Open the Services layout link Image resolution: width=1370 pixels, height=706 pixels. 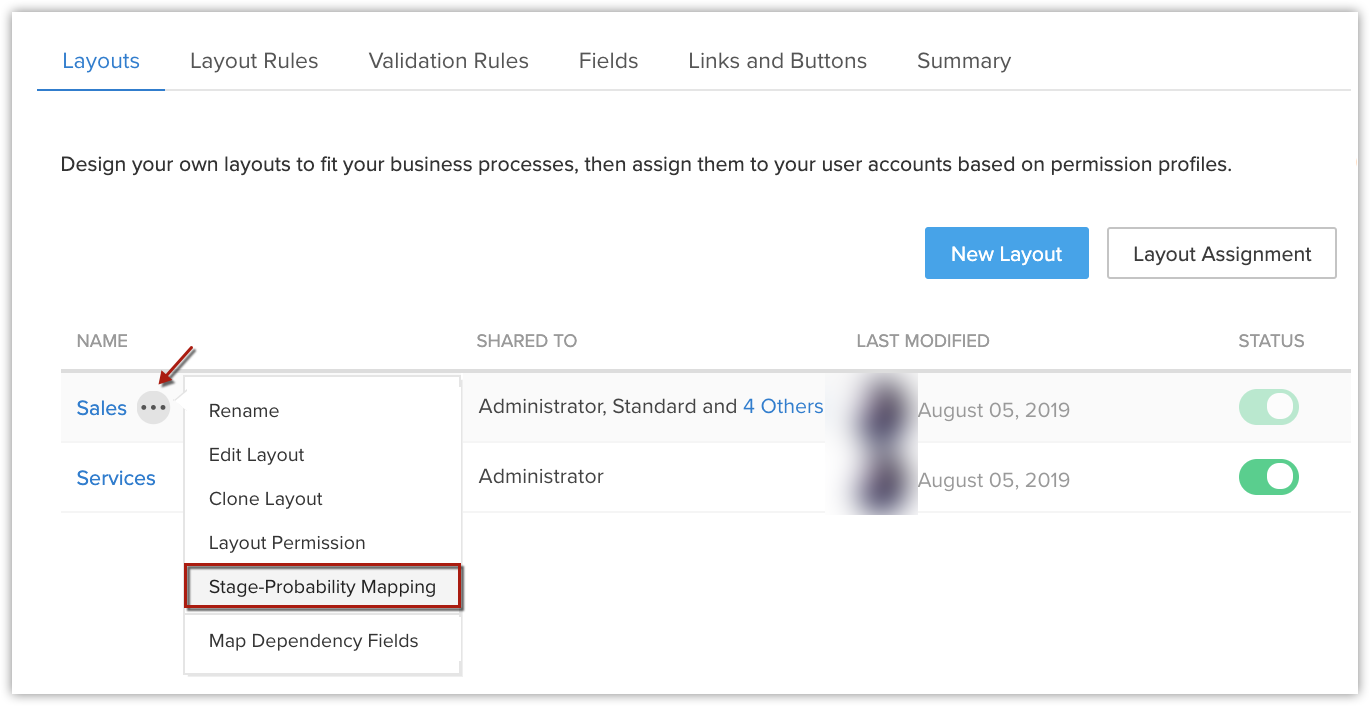pos(116,478)
